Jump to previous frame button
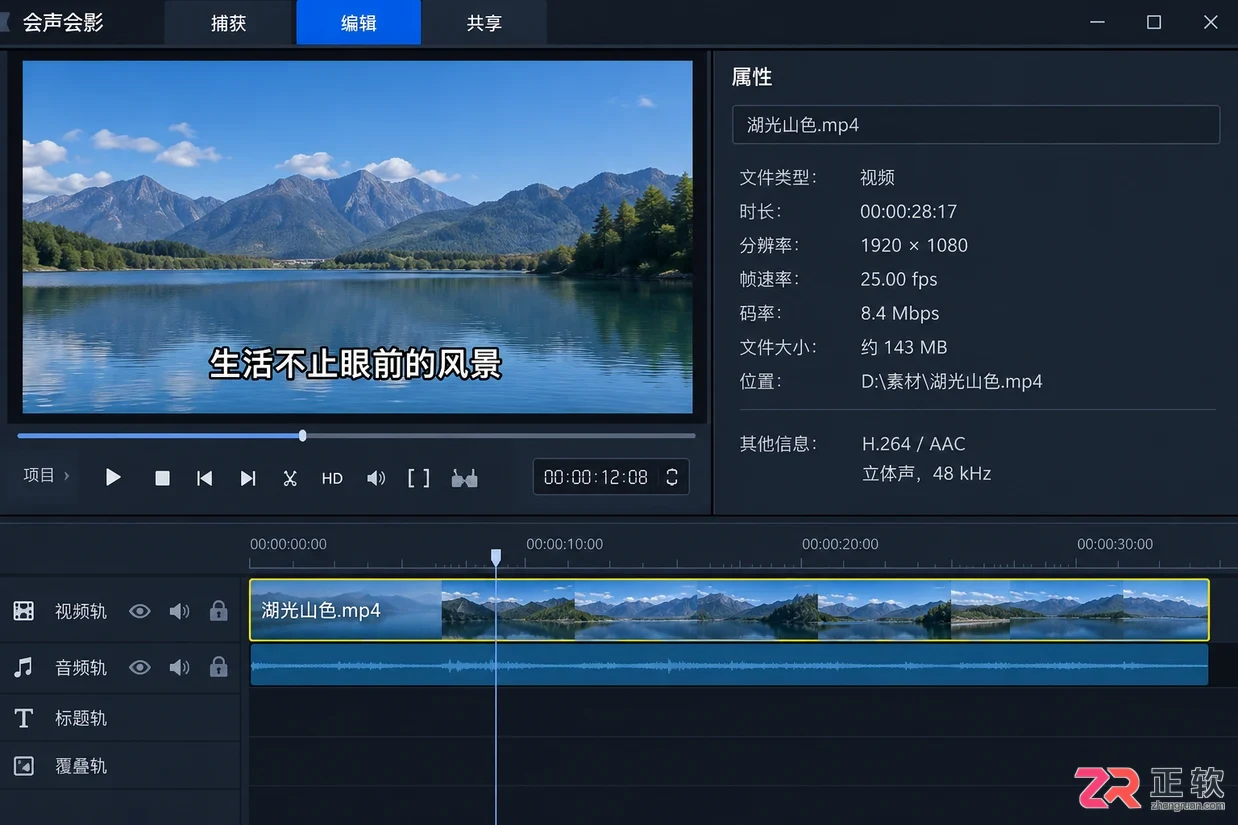The image size is (1238, 825). click(204, 479)
